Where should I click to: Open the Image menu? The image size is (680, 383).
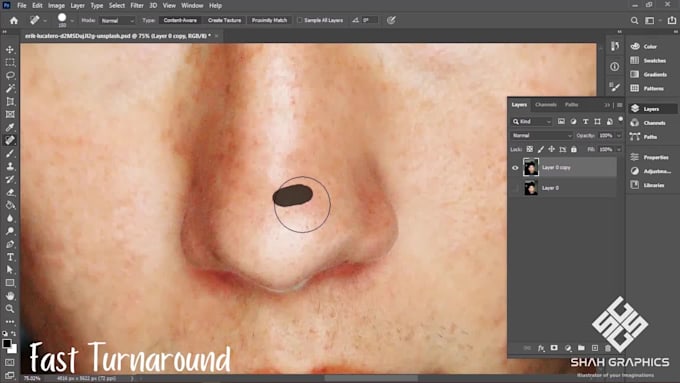pos(56,6)
